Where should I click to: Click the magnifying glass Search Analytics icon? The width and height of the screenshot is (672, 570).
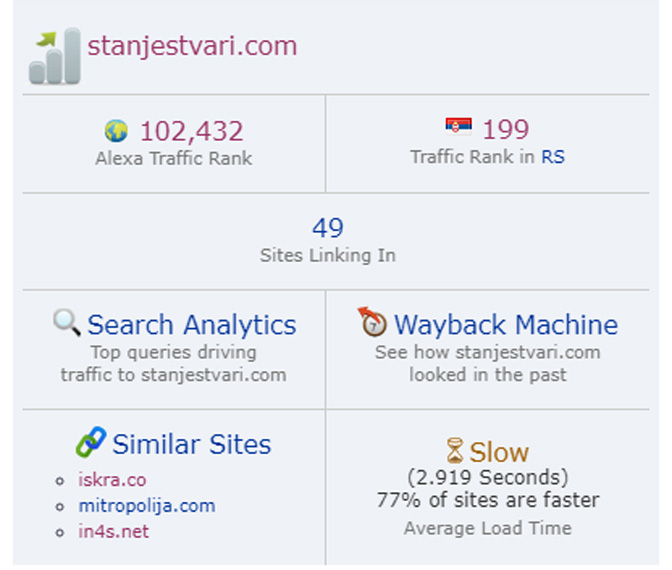pos(67,322)
